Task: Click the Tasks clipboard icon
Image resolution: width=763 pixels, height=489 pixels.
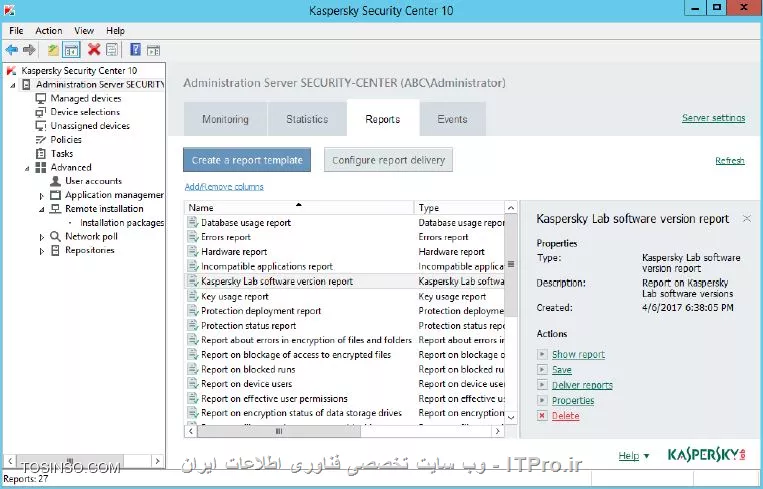Action: coord(41,154)
